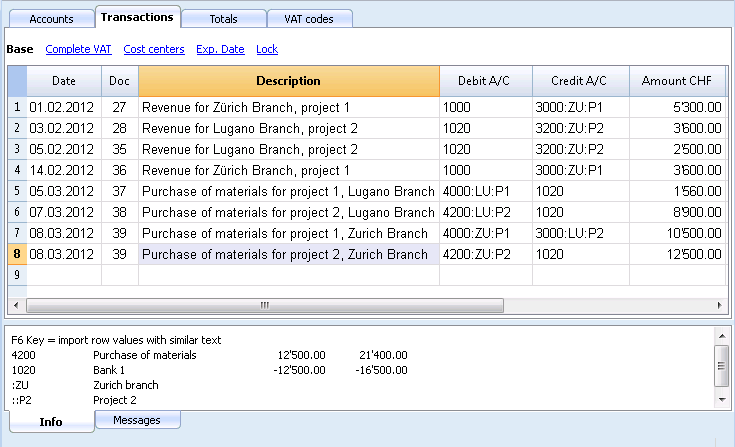
Task: Click credit account 3000:ZU:P1 in row 4
Action: [581, 170]
